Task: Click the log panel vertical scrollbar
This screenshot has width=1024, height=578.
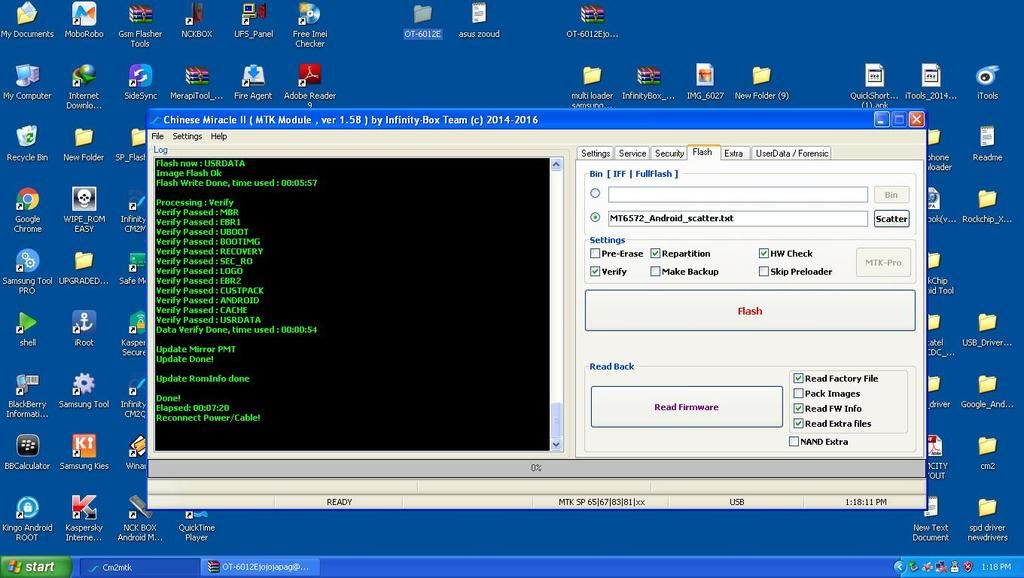Action: [x=557, y=300]
